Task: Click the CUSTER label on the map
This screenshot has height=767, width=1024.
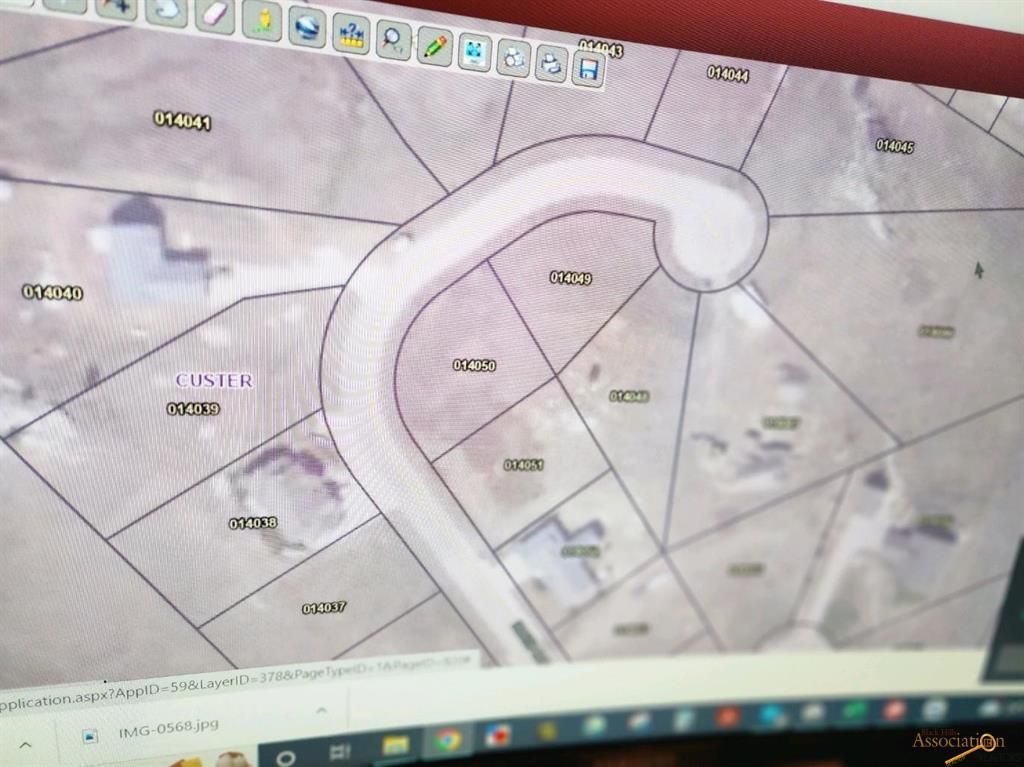Action: coord(214,380)
